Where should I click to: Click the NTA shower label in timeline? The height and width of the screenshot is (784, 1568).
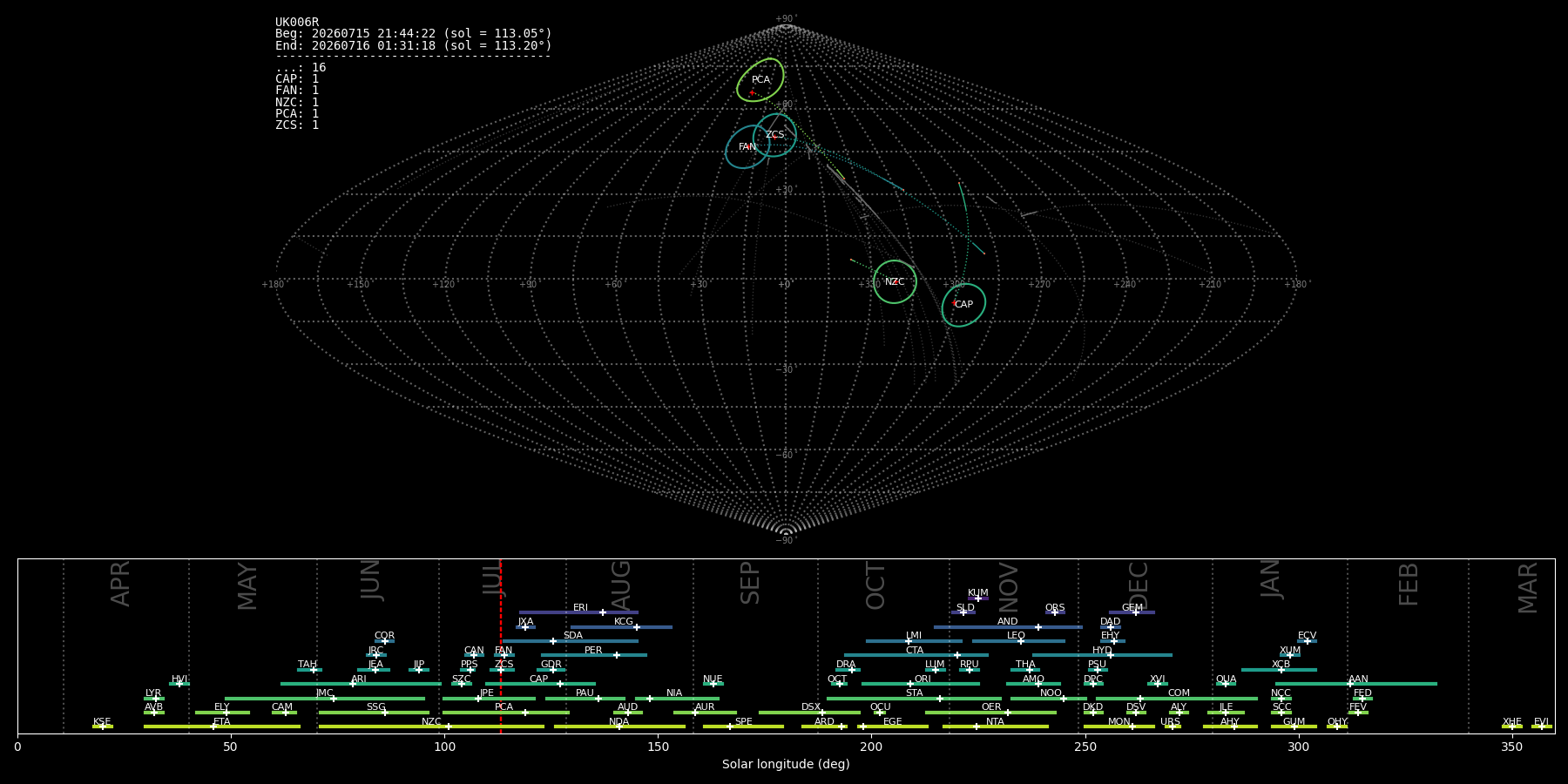click(x=995, y=722)
